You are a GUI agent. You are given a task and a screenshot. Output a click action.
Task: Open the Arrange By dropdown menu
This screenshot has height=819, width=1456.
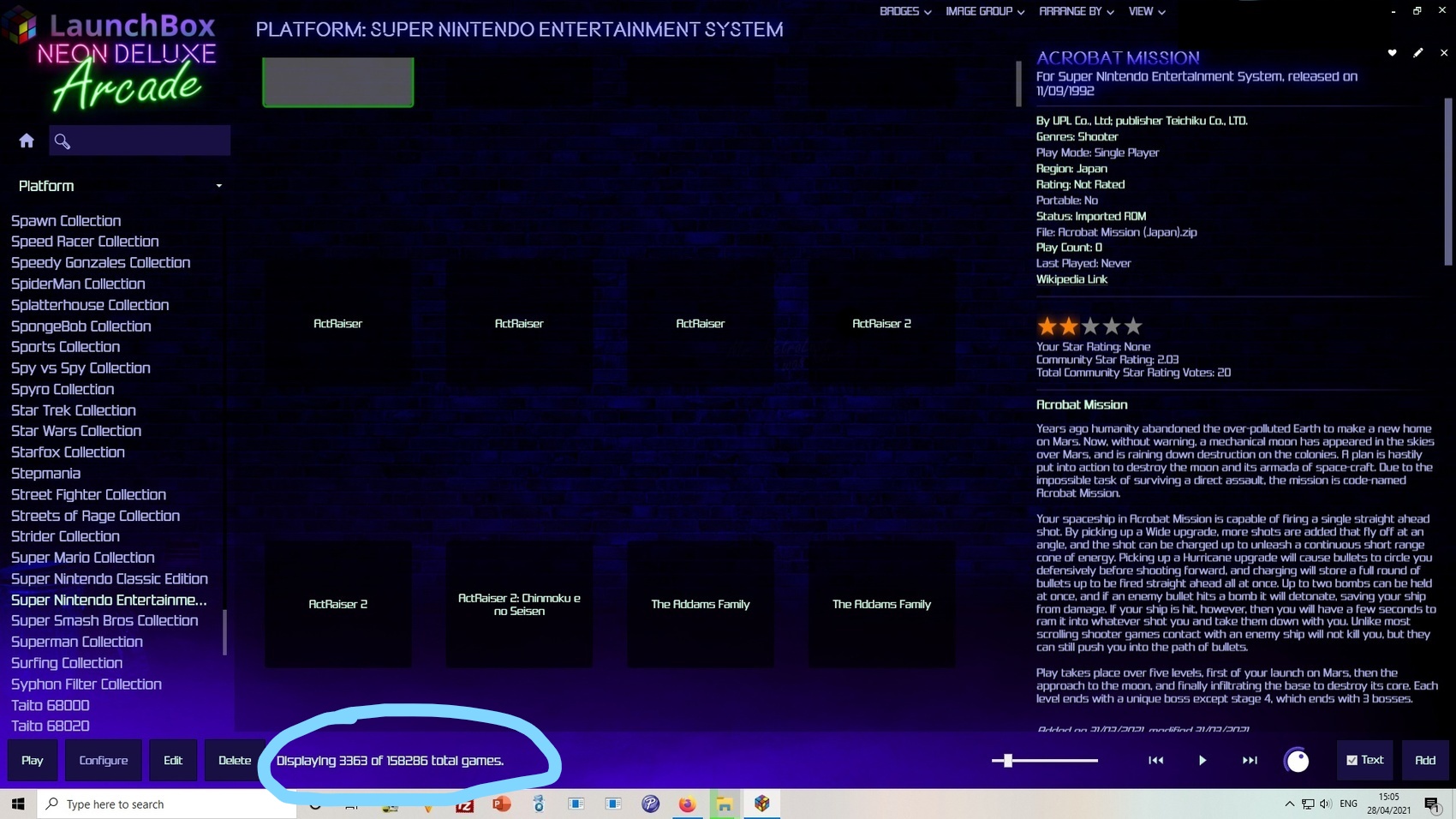[1076, 11]
